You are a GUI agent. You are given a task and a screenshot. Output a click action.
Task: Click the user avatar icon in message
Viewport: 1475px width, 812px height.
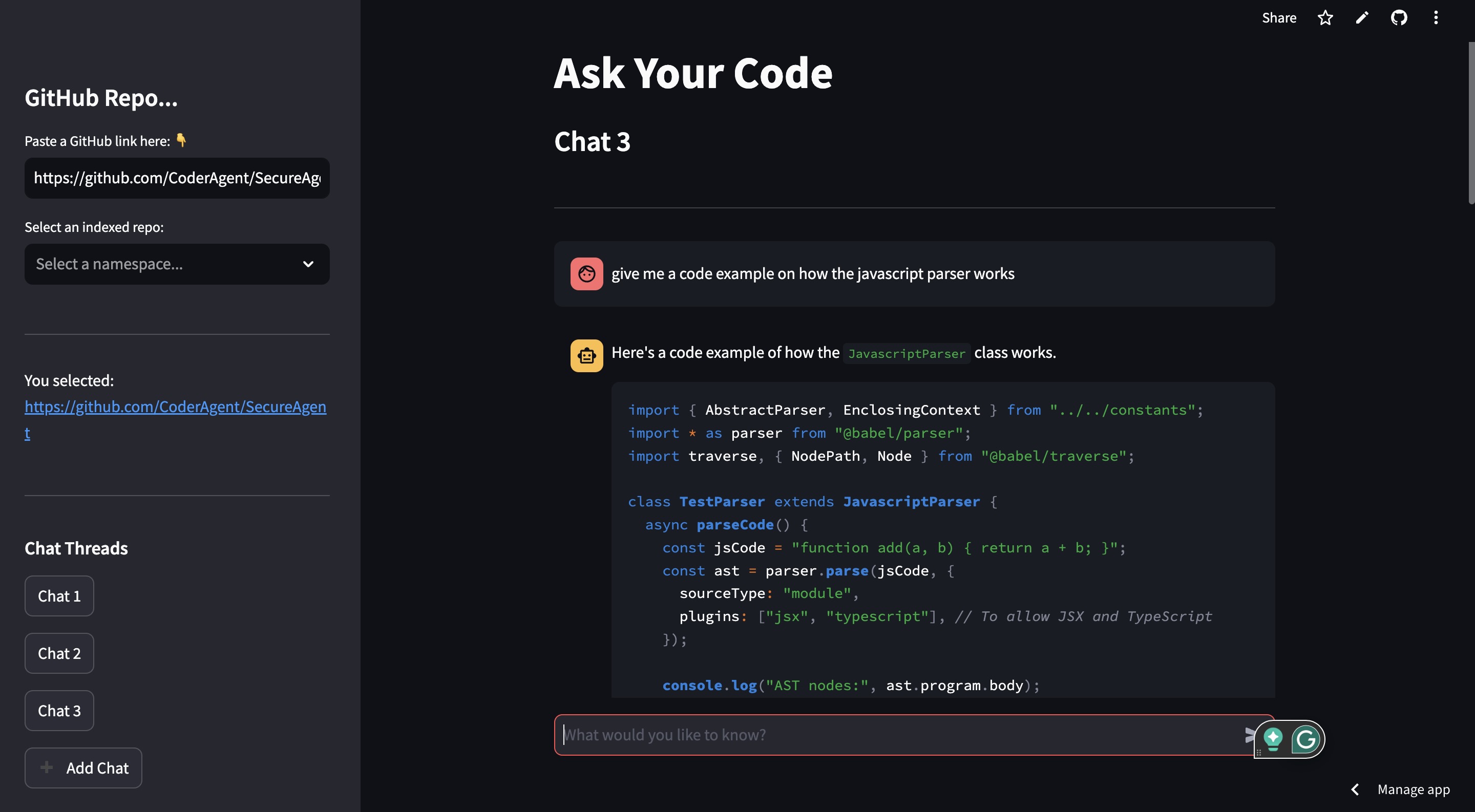586,273
